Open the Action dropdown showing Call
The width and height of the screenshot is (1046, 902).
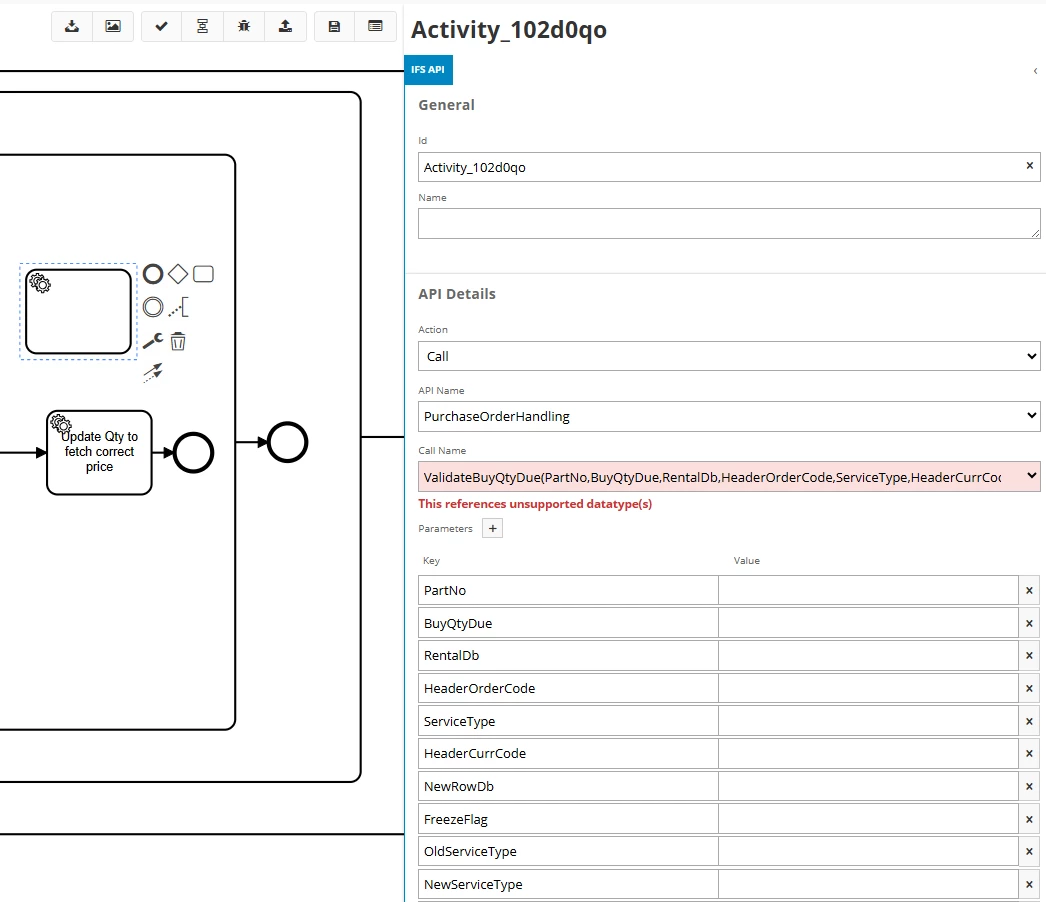coord(728,356)
